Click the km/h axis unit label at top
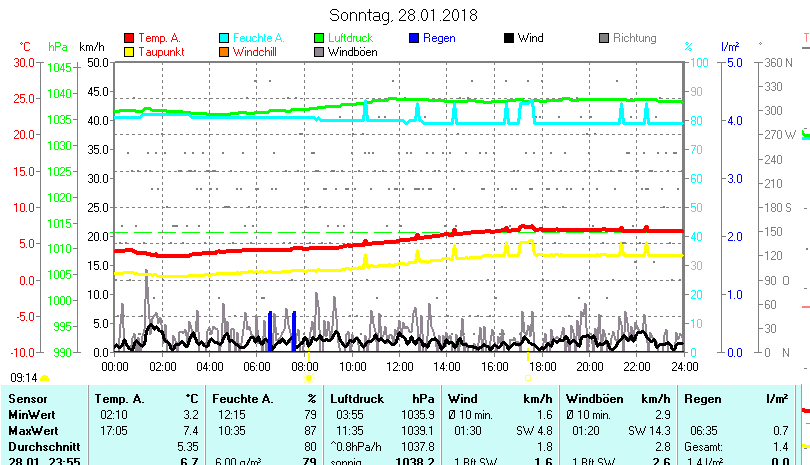The width and height of the screenshot is (810, 465). point(91,47)
